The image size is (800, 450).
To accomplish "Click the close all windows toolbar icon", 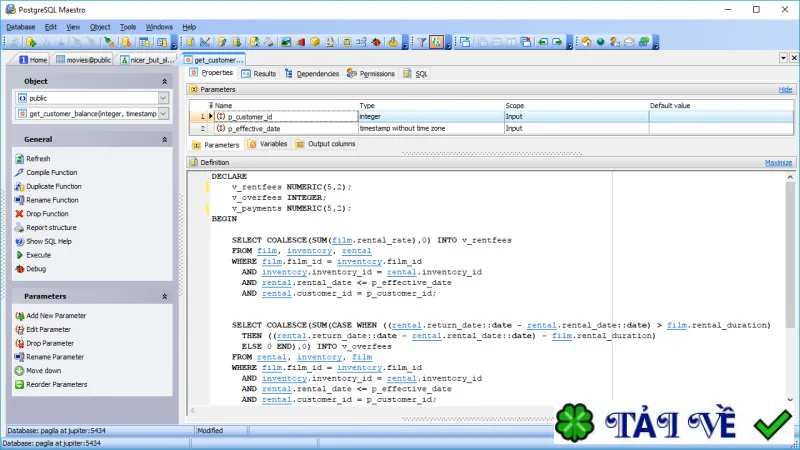I will point(526,42).
